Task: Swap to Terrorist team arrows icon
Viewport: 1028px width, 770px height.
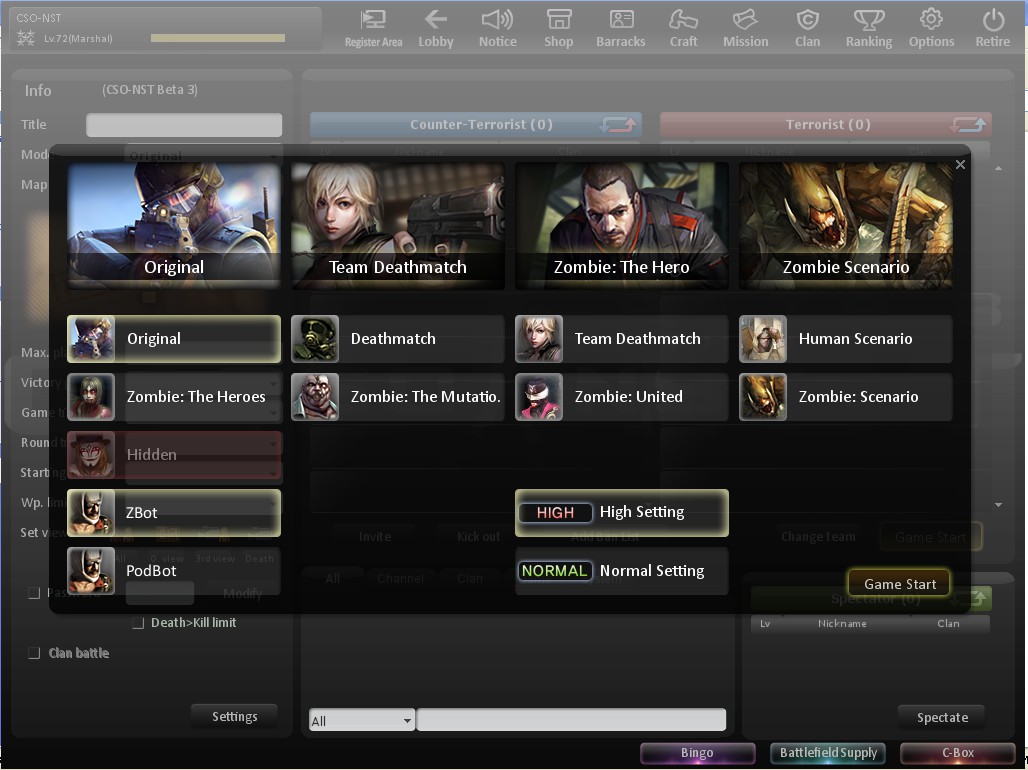Action: 968,124
